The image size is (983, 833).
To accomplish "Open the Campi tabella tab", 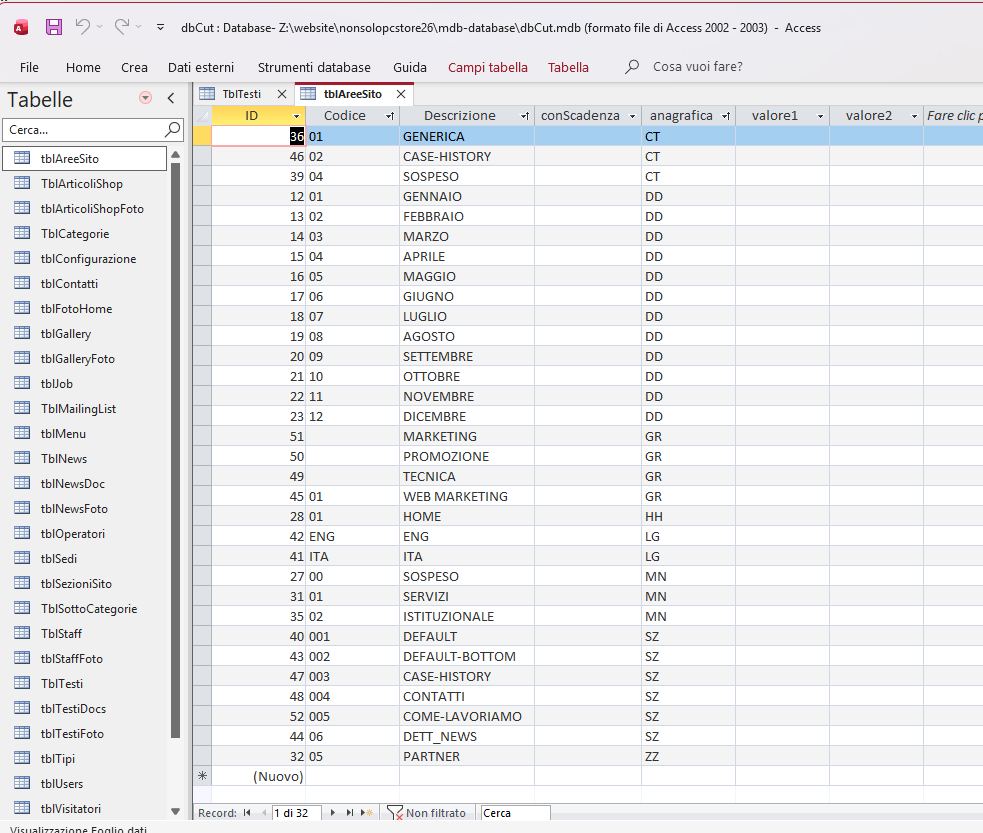I will tap(488, 67).
